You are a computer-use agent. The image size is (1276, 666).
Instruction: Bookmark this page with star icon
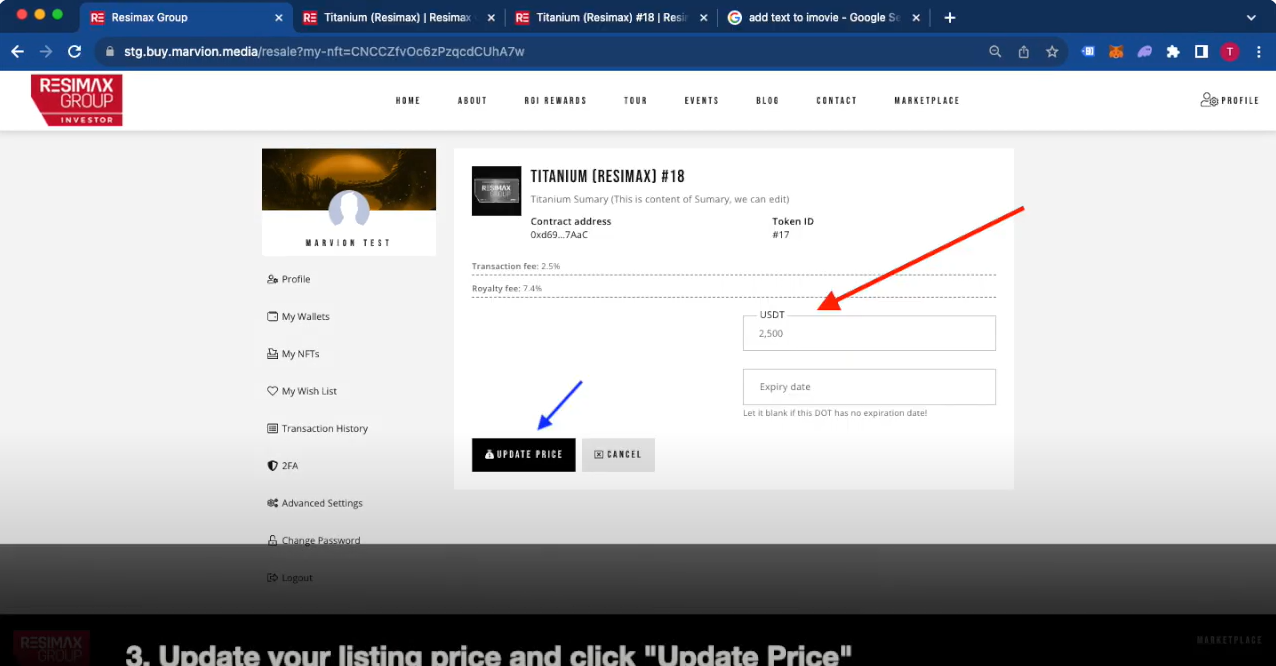click(1052, 52)
